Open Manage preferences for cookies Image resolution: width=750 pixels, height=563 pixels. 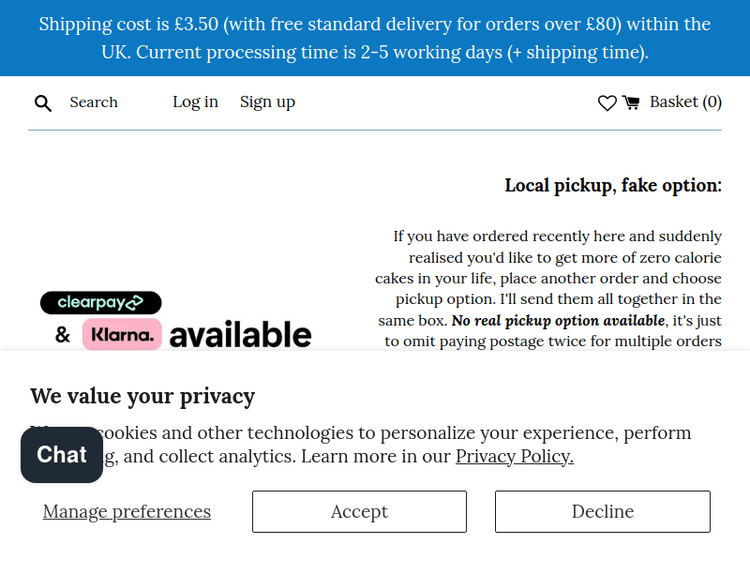[x=127, y=512]
